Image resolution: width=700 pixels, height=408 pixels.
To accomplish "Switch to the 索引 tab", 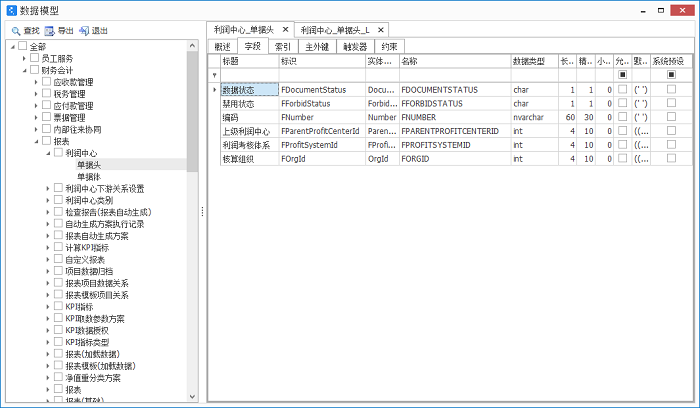I will click(283, 46).
